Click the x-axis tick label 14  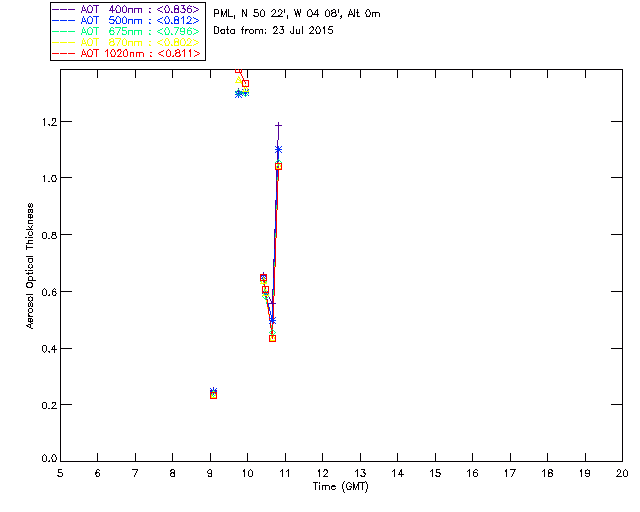[x=398, y=473]
